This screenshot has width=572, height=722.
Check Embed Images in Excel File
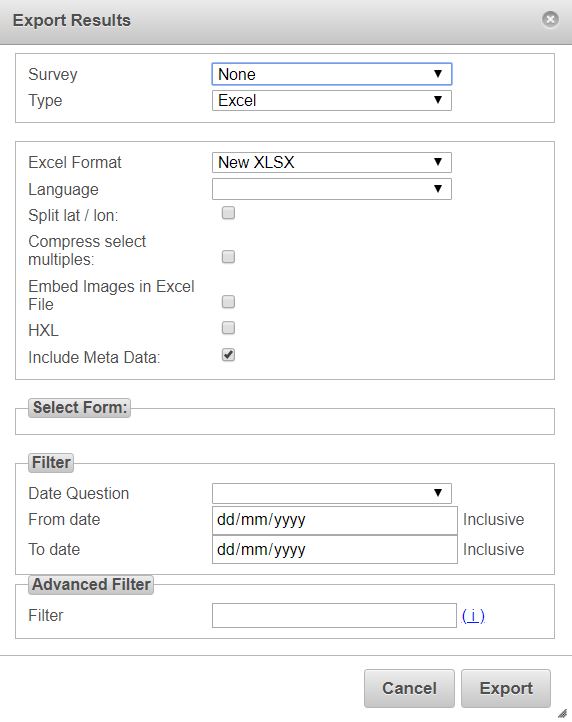point(228,302)
